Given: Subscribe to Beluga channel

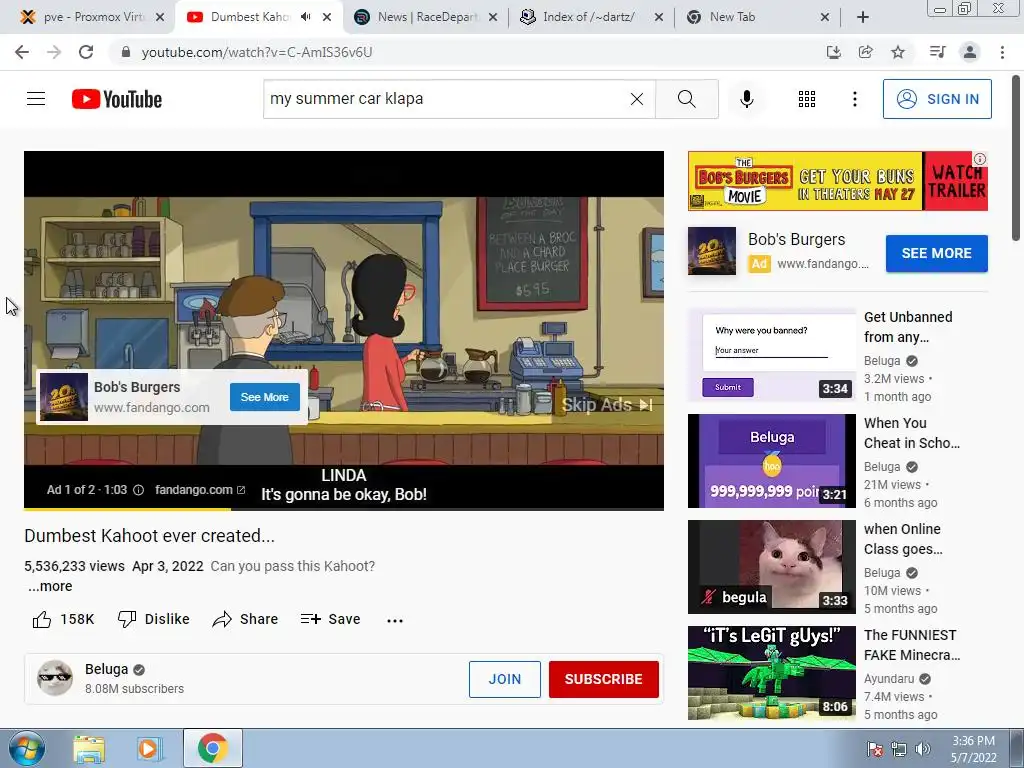Looking at the screenshot, I should tap(603, 679).
